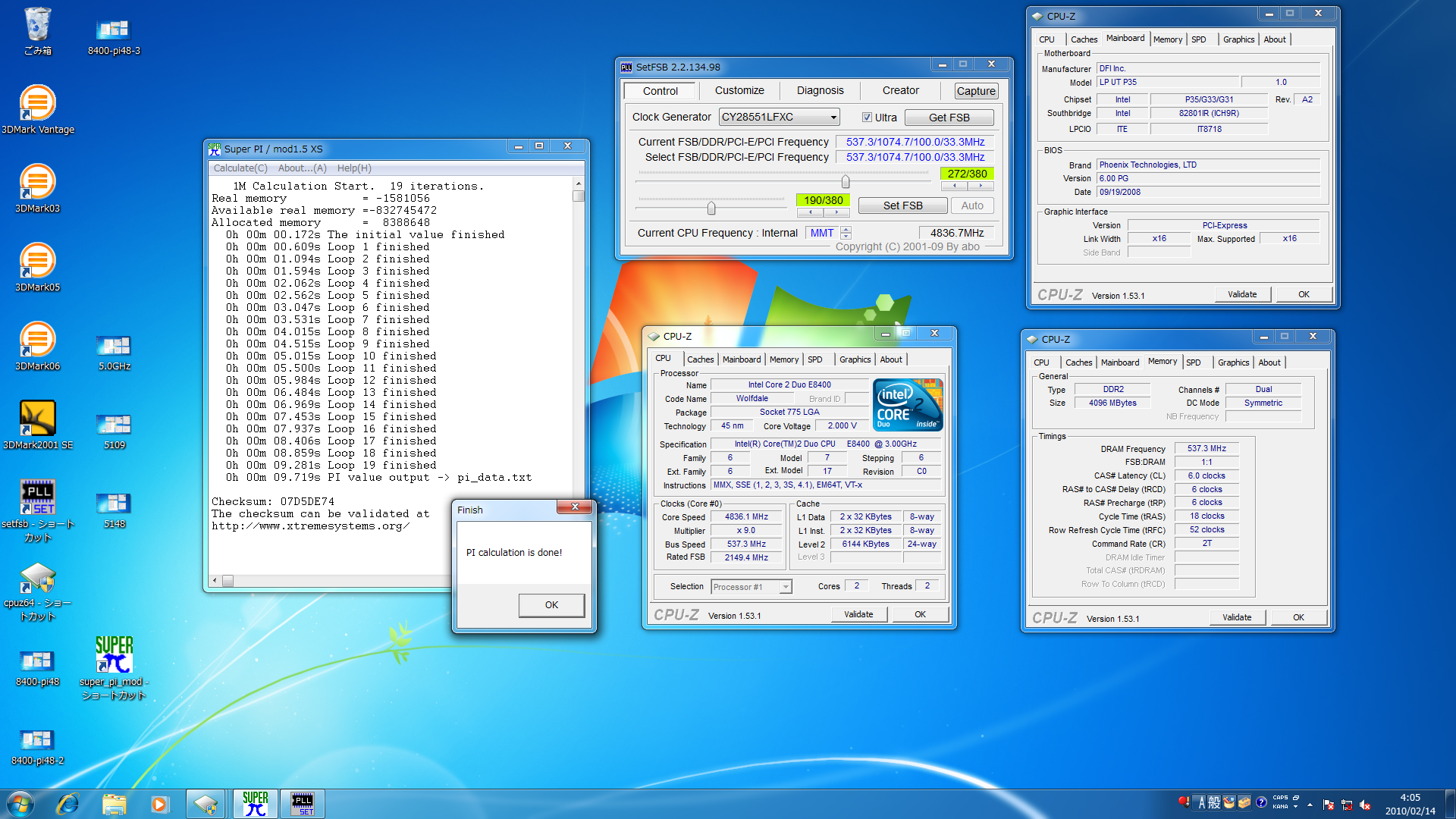The width and height of the screenshot is (1456, 819).
Task: Open the setfsb shortcut desktop icon
Action: tap(37, 498)
